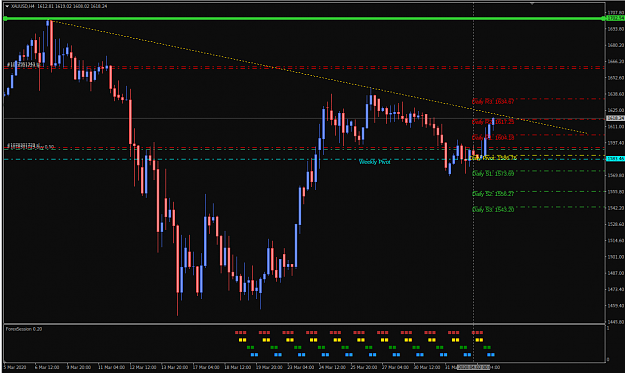Click the green price tag at axis top

pos(615,18)
